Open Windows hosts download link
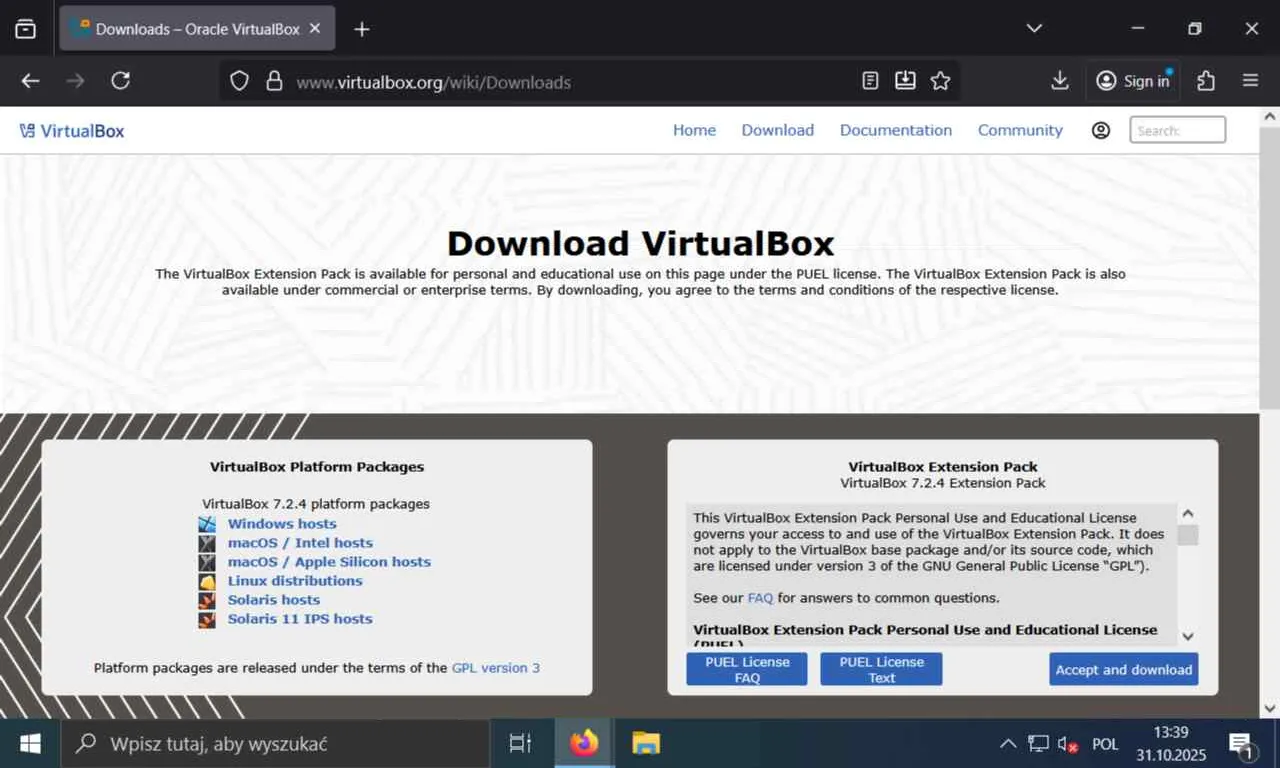This screenshot has height=768, width=1280. 282,524
